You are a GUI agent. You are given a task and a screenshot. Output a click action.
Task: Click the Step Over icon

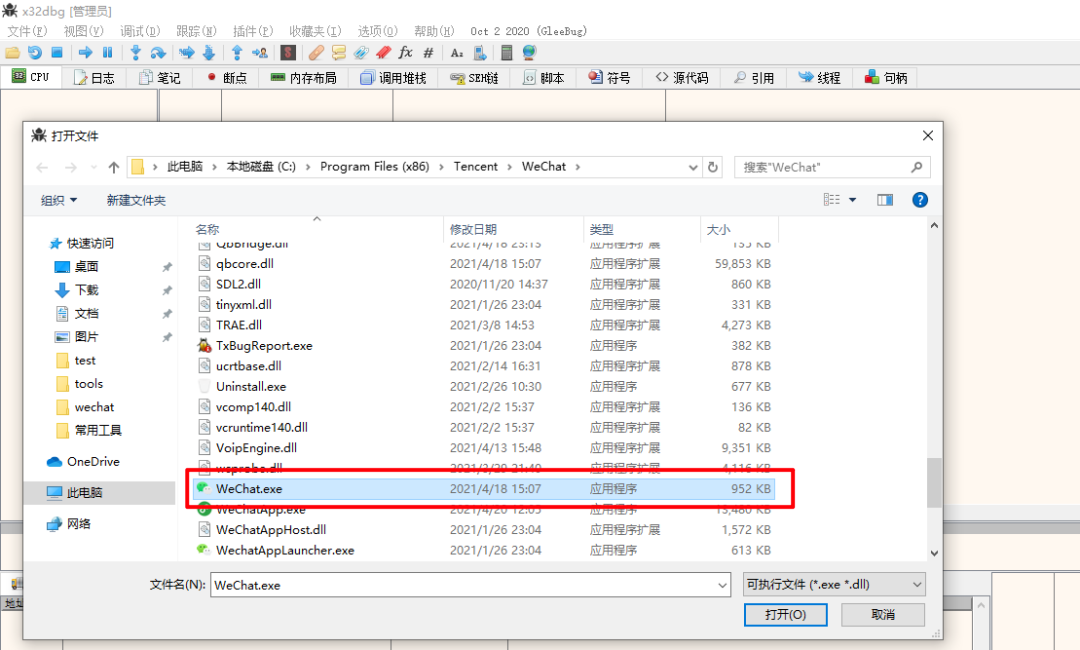pos(158,52)
